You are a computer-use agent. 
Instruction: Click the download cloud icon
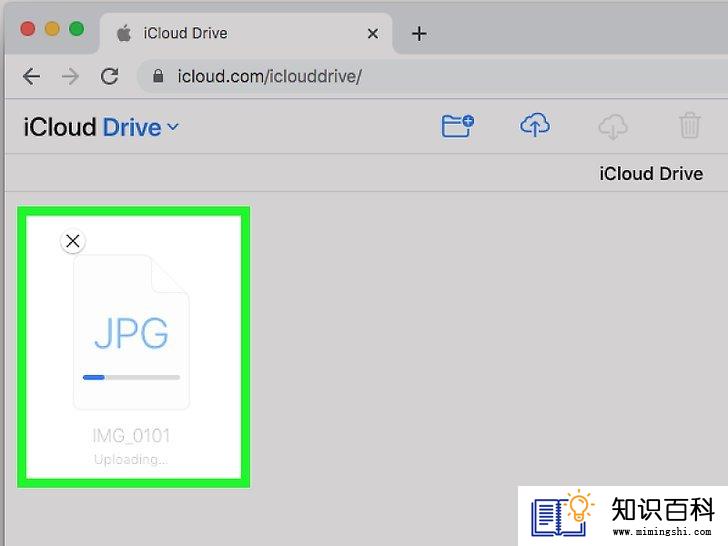pyautogui.click(x=613, y=126)
